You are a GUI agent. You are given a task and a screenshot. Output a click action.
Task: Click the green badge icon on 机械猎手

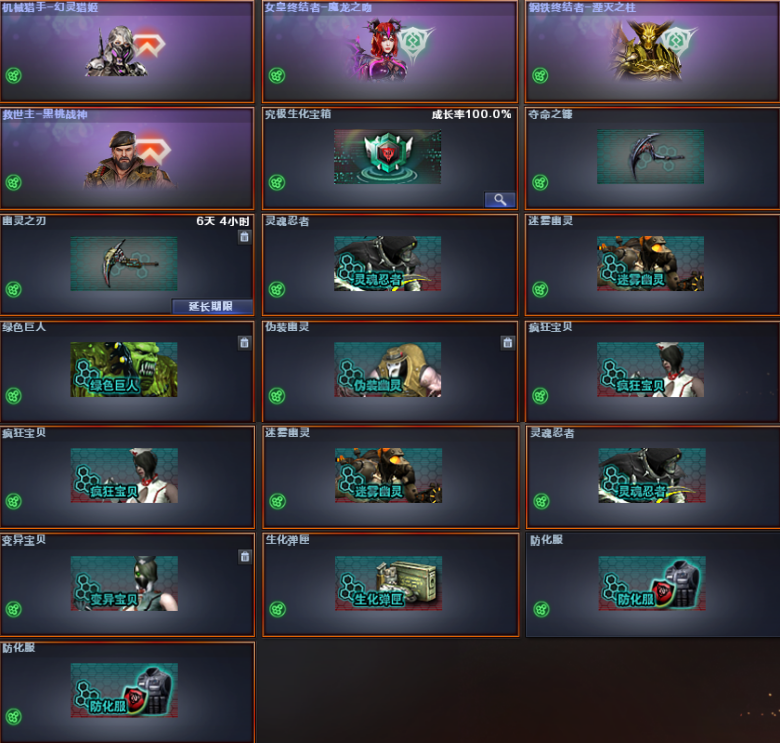coord(14,76)
